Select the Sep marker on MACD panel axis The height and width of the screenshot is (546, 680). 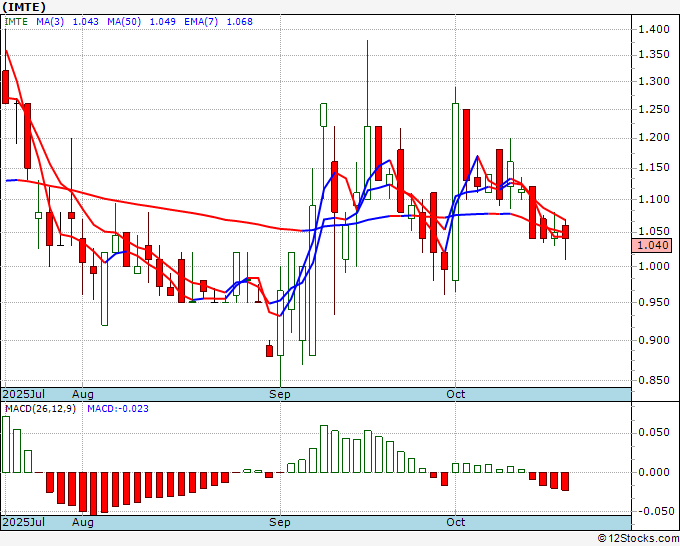pos(279,522)
